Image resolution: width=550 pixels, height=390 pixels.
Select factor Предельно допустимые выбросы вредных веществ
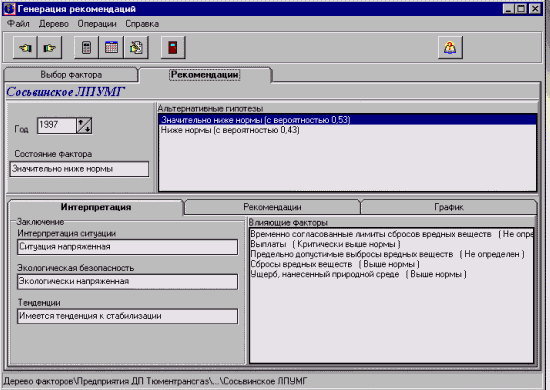[x=391, y=254]
